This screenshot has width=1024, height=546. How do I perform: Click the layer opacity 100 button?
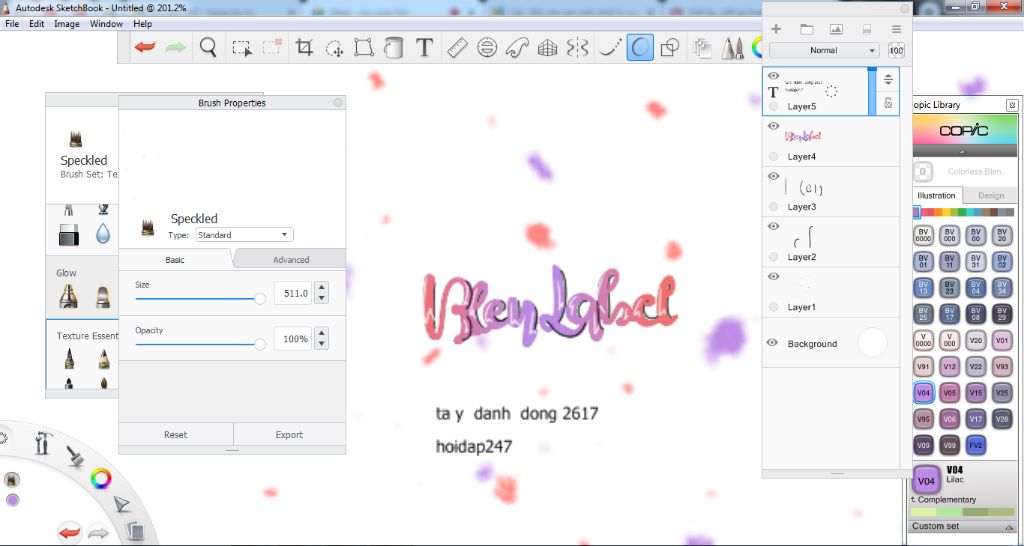pyautogui.click(x=896, y=50)
